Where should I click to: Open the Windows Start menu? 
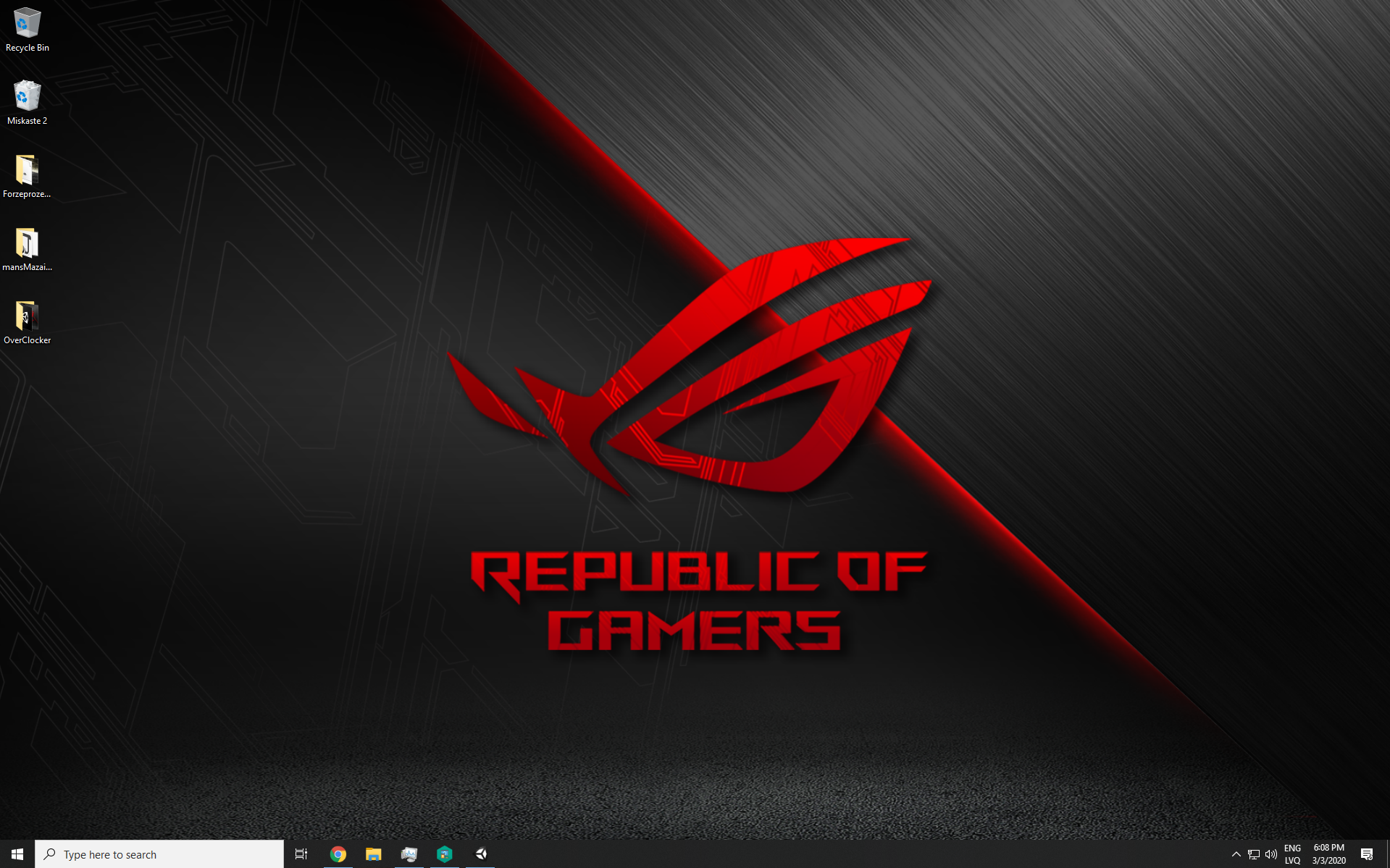click(x=17, y=854)
